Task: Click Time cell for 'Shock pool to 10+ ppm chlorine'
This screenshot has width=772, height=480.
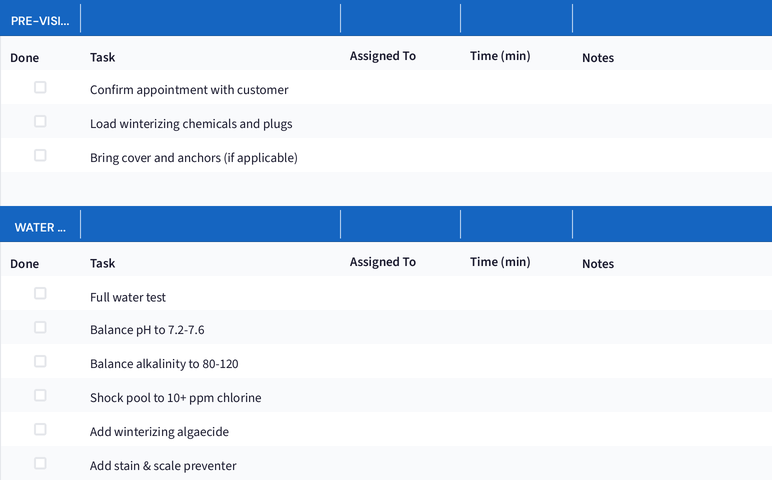Action: tap(515, 397)
